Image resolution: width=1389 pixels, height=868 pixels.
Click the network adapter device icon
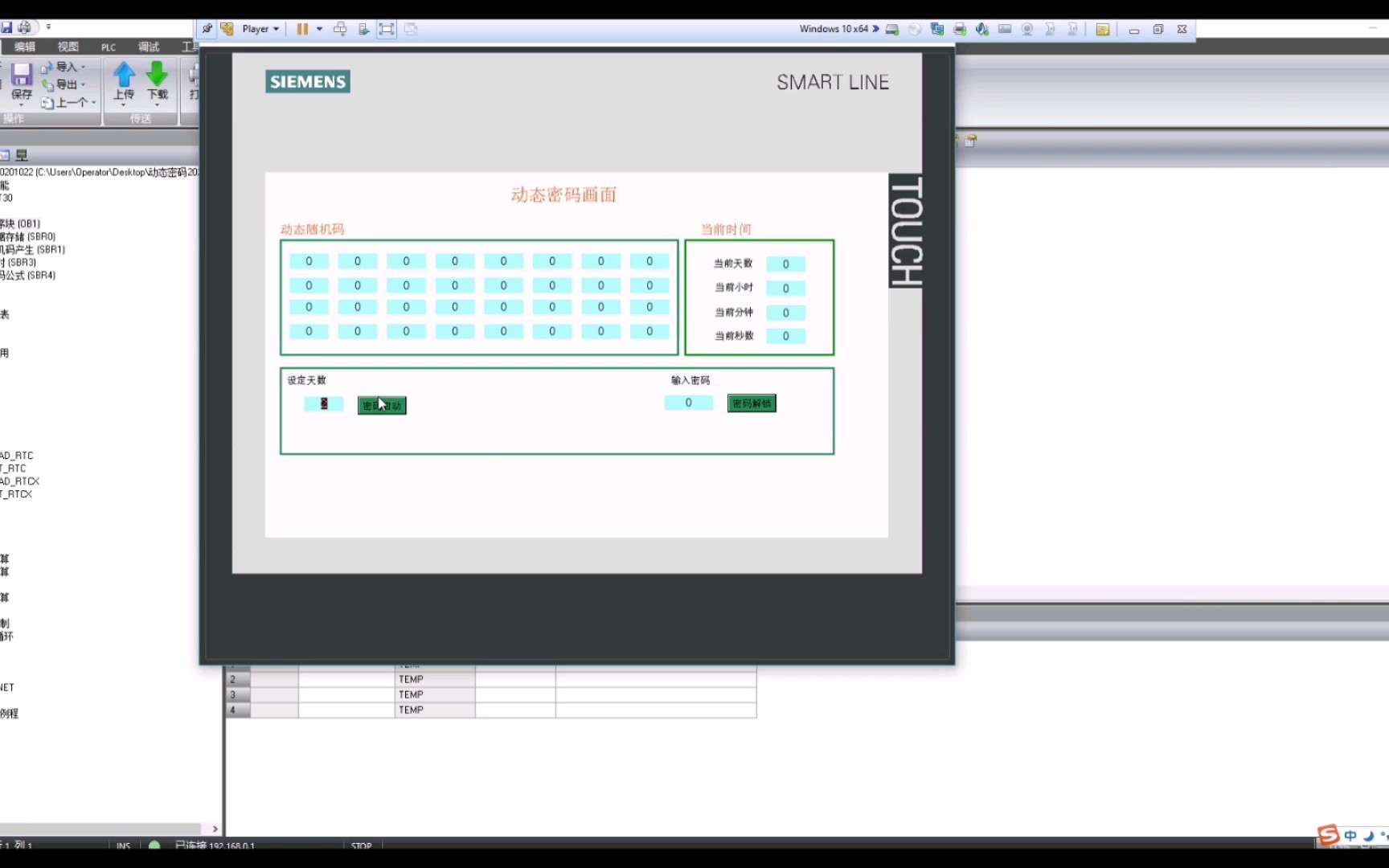(937, 29)
